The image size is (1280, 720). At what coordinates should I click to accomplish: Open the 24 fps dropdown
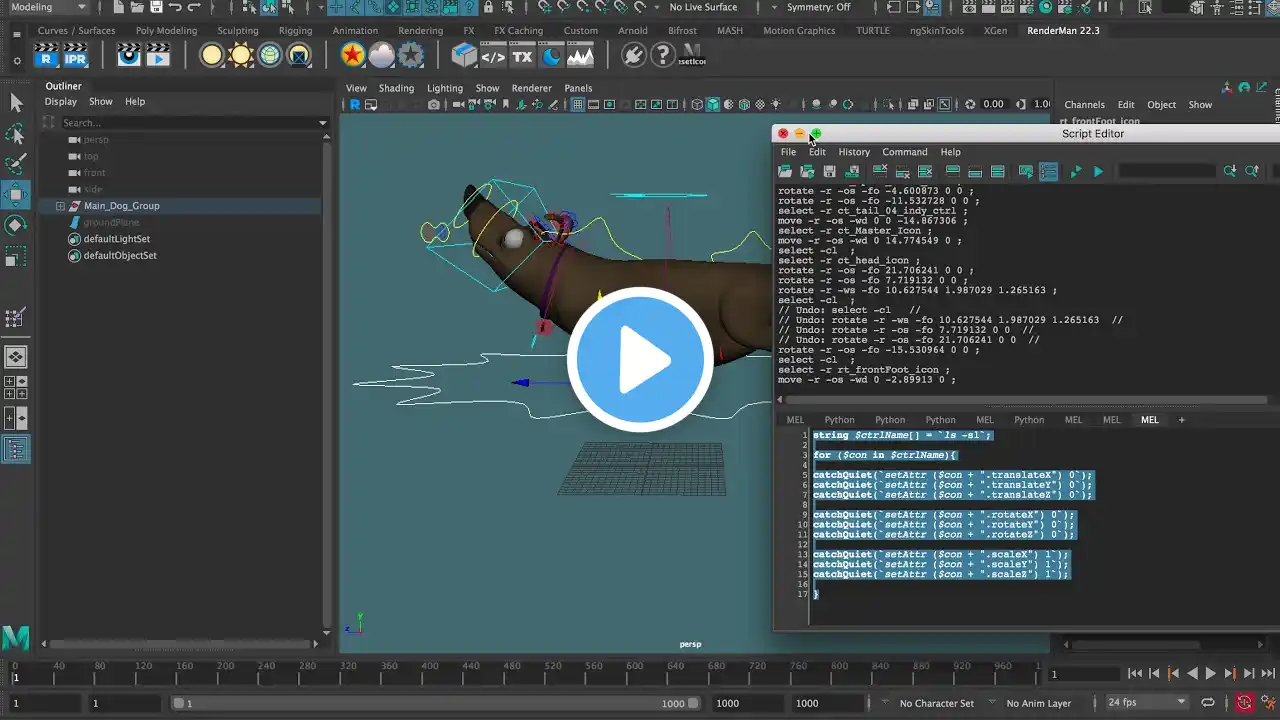(1147, 702)
